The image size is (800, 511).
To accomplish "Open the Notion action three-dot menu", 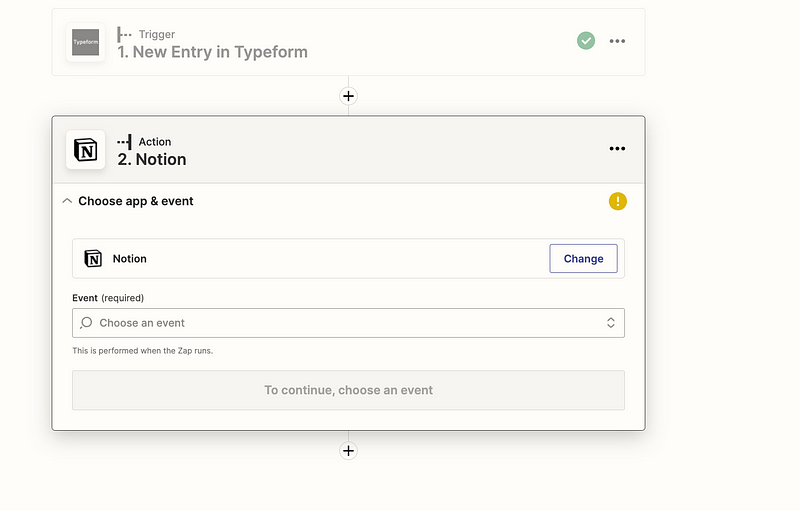I will (x=617, y=149).
